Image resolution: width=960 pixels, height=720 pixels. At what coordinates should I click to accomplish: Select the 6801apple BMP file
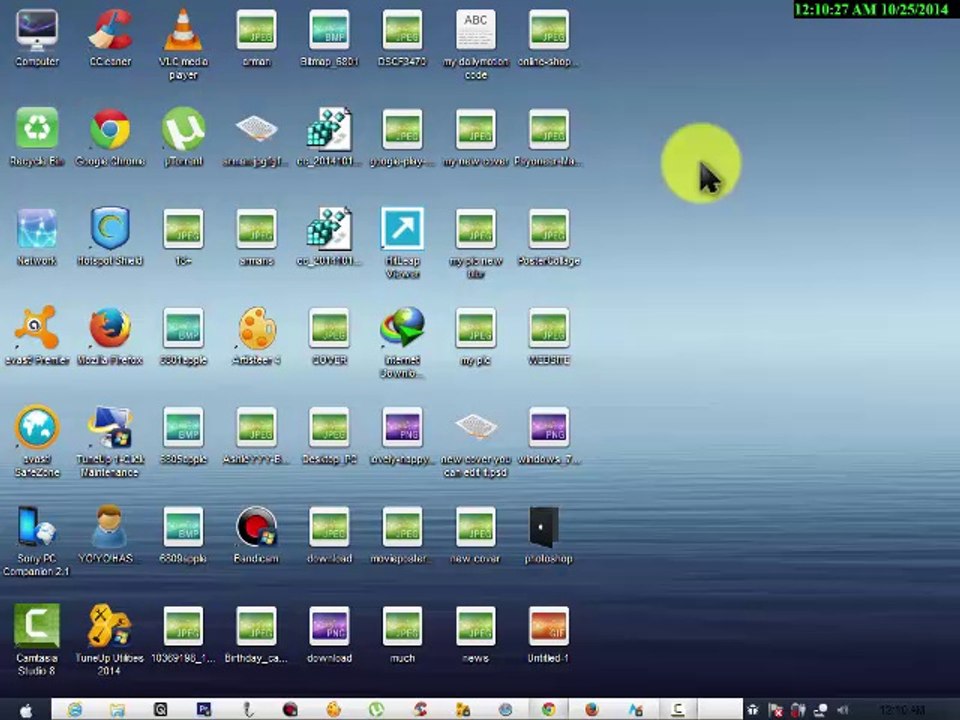(183, 336)
